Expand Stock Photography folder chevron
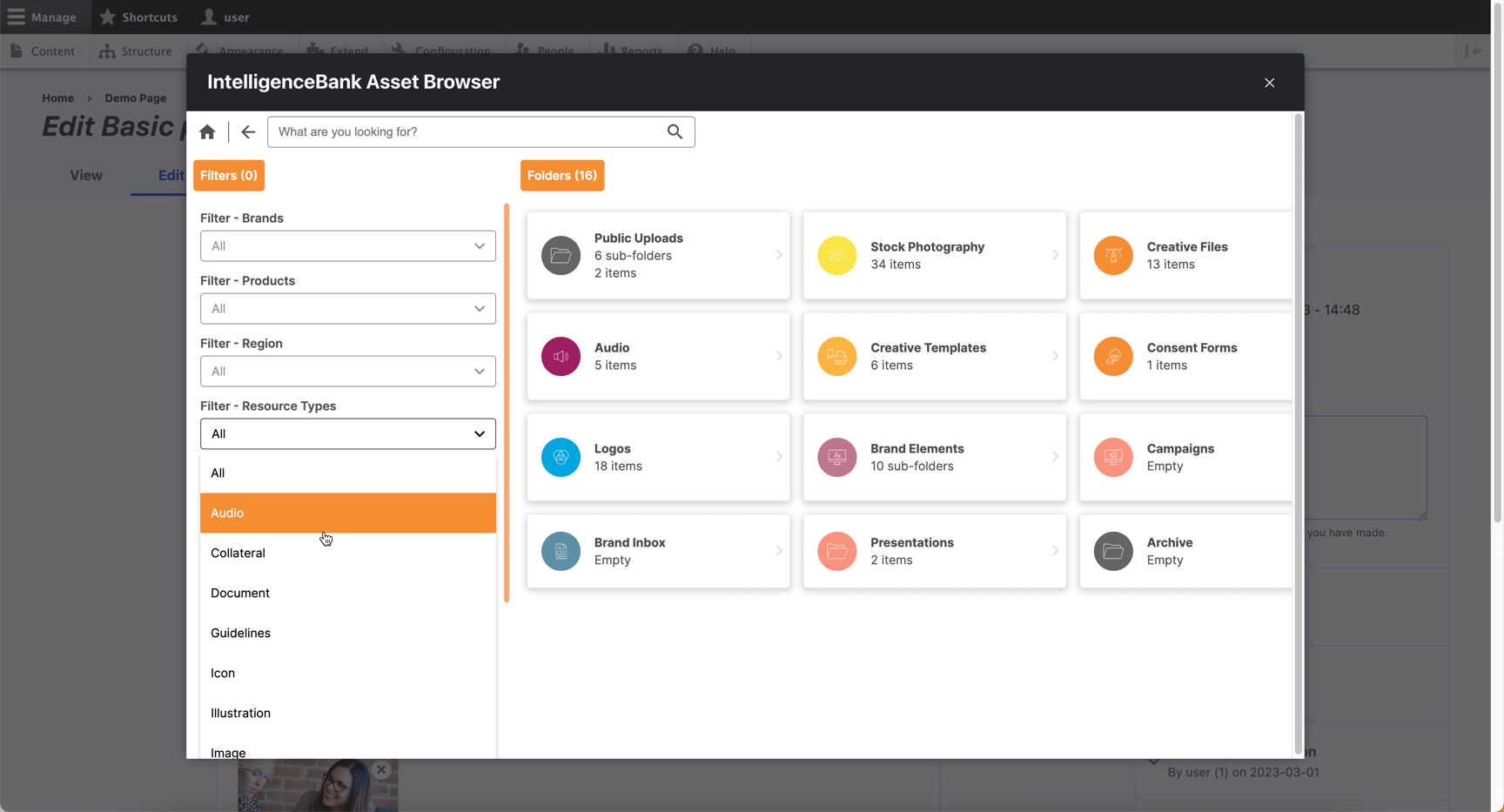 tap(1055, 255)
